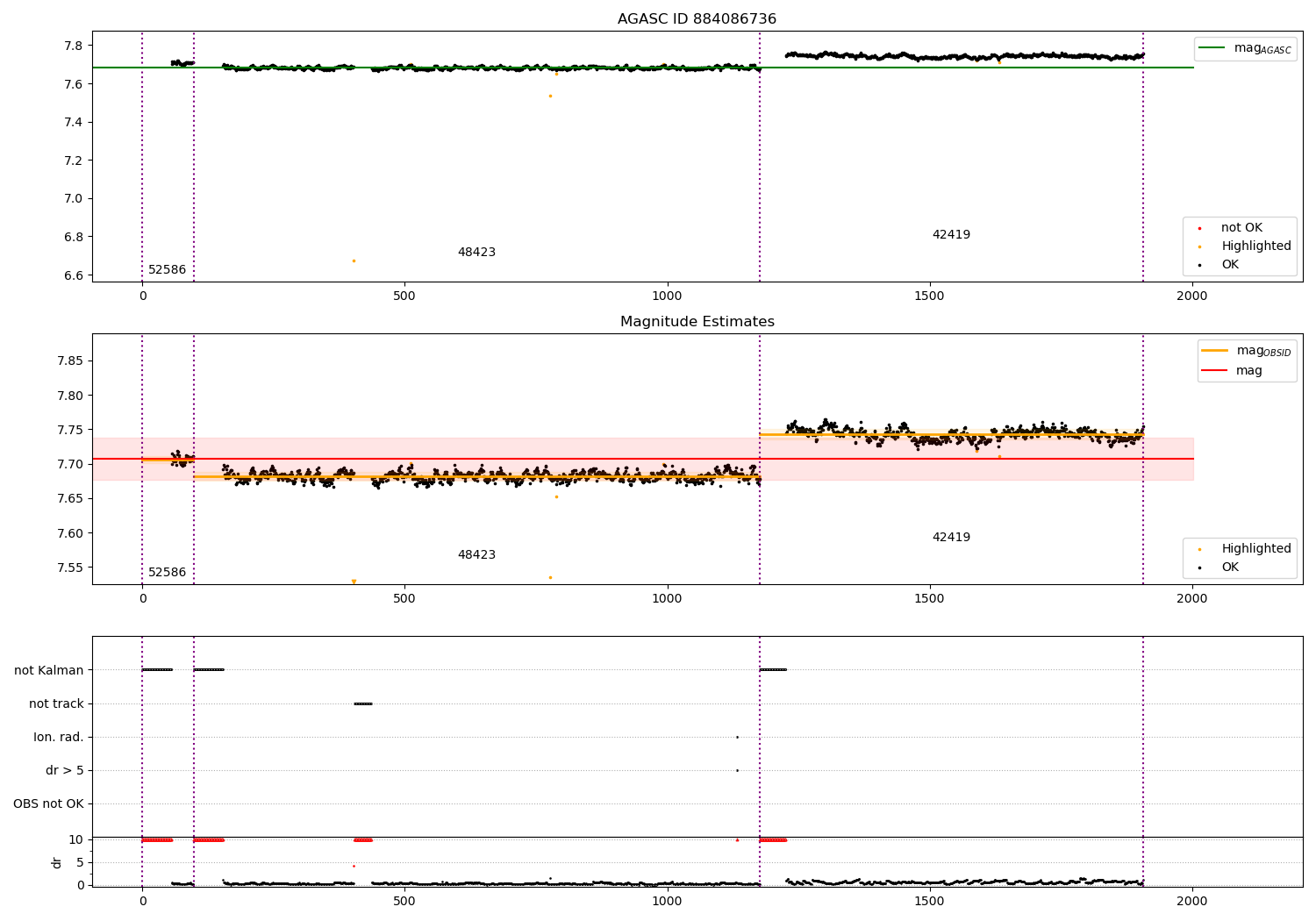Screen dimensions: 1316x921
Task: Click the black segment on the not track row
Action: click(x=363, y=703)
